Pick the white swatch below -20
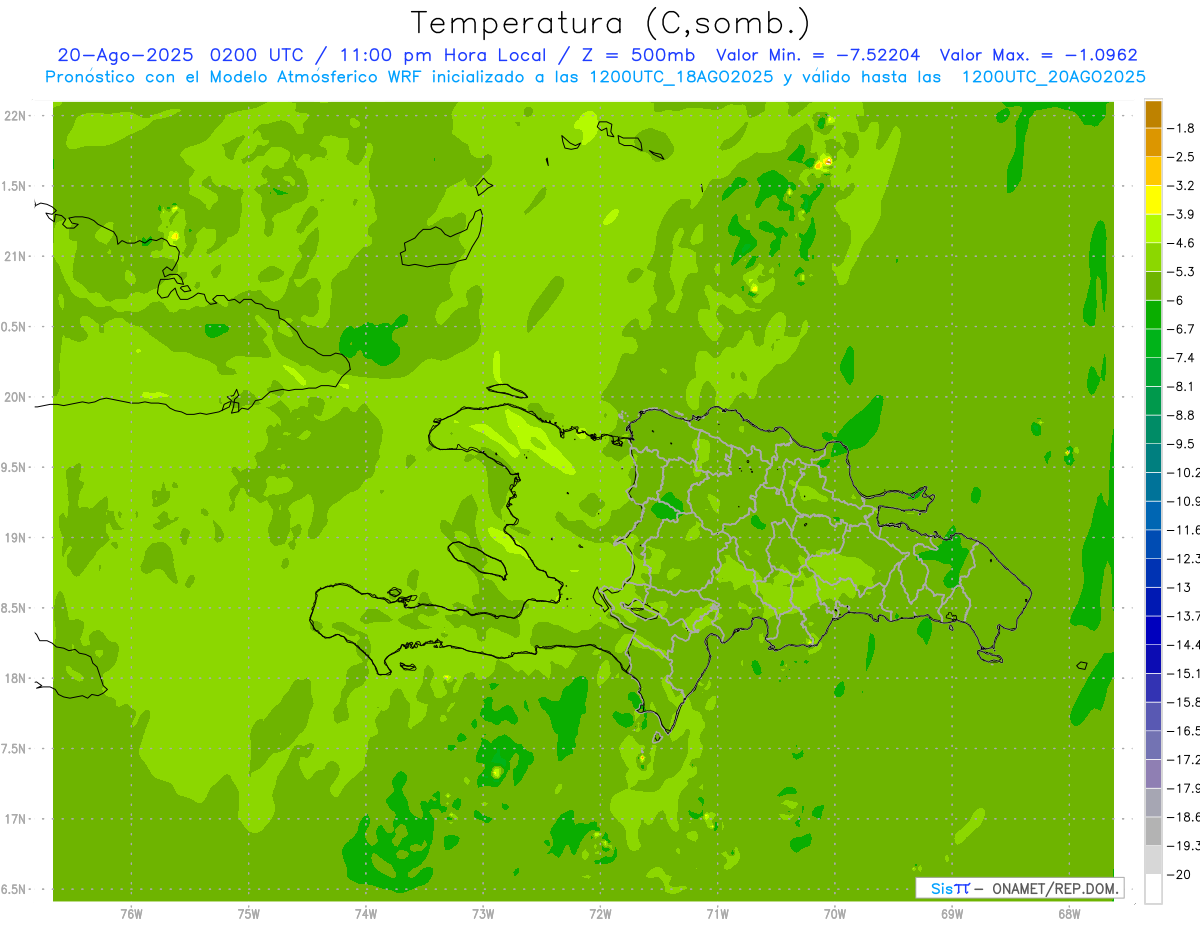1200x927 pixels. click(1153, 888)
